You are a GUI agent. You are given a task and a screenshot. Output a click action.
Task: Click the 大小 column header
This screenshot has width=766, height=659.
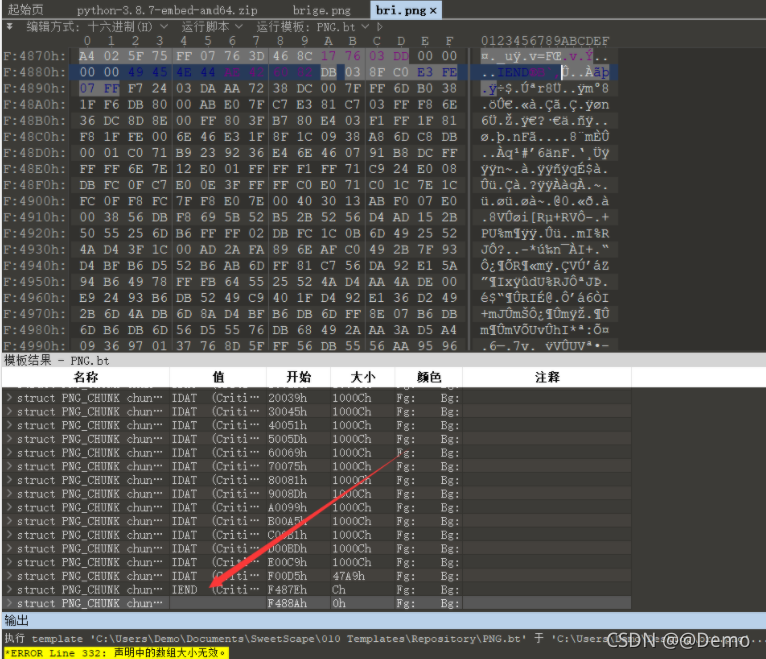363,377
